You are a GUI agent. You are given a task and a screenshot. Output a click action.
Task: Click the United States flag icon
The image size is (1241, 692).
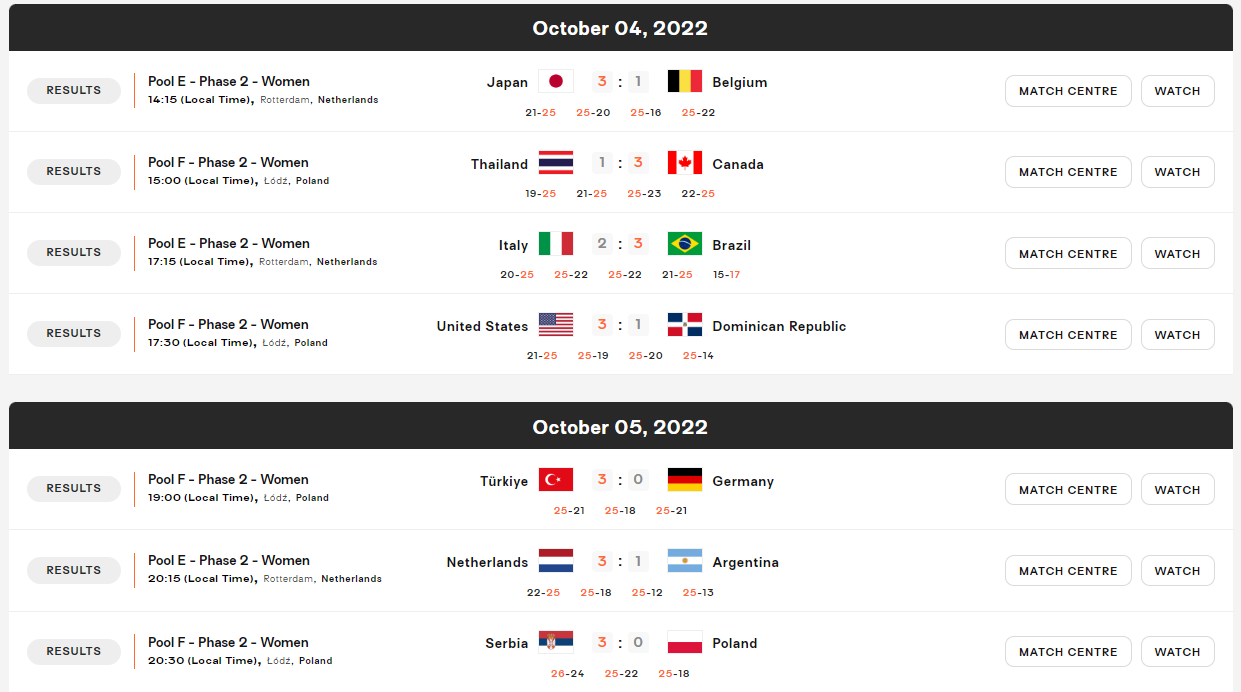(556, 325)
